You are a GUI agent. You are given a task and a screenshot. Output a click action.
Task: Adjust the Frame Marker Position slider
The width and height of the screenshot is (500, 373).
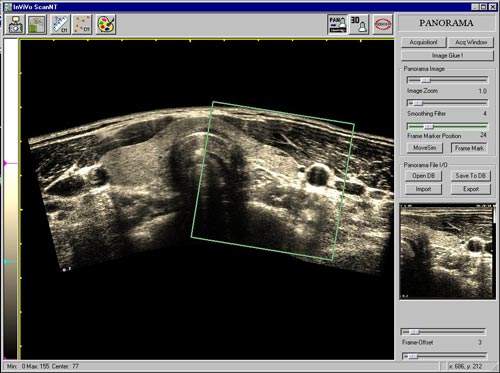[x=447, y=126]
